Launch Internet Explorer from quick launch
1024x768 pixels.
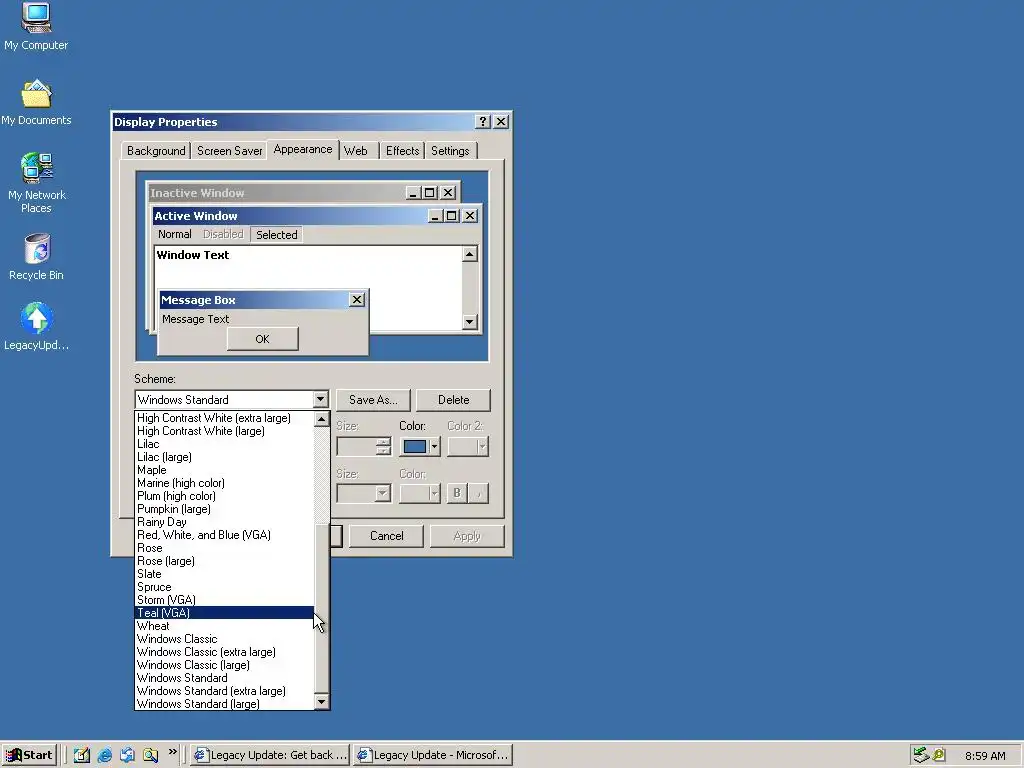104,755
